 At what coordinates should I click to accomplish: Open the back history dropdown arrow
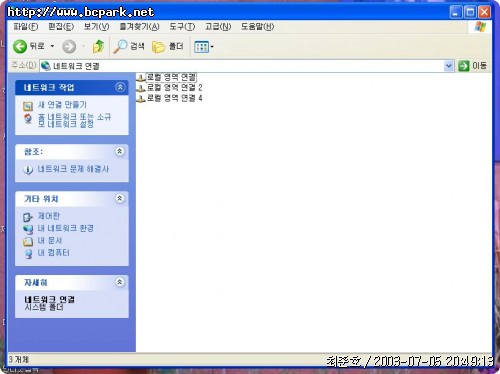coord(52,46)
